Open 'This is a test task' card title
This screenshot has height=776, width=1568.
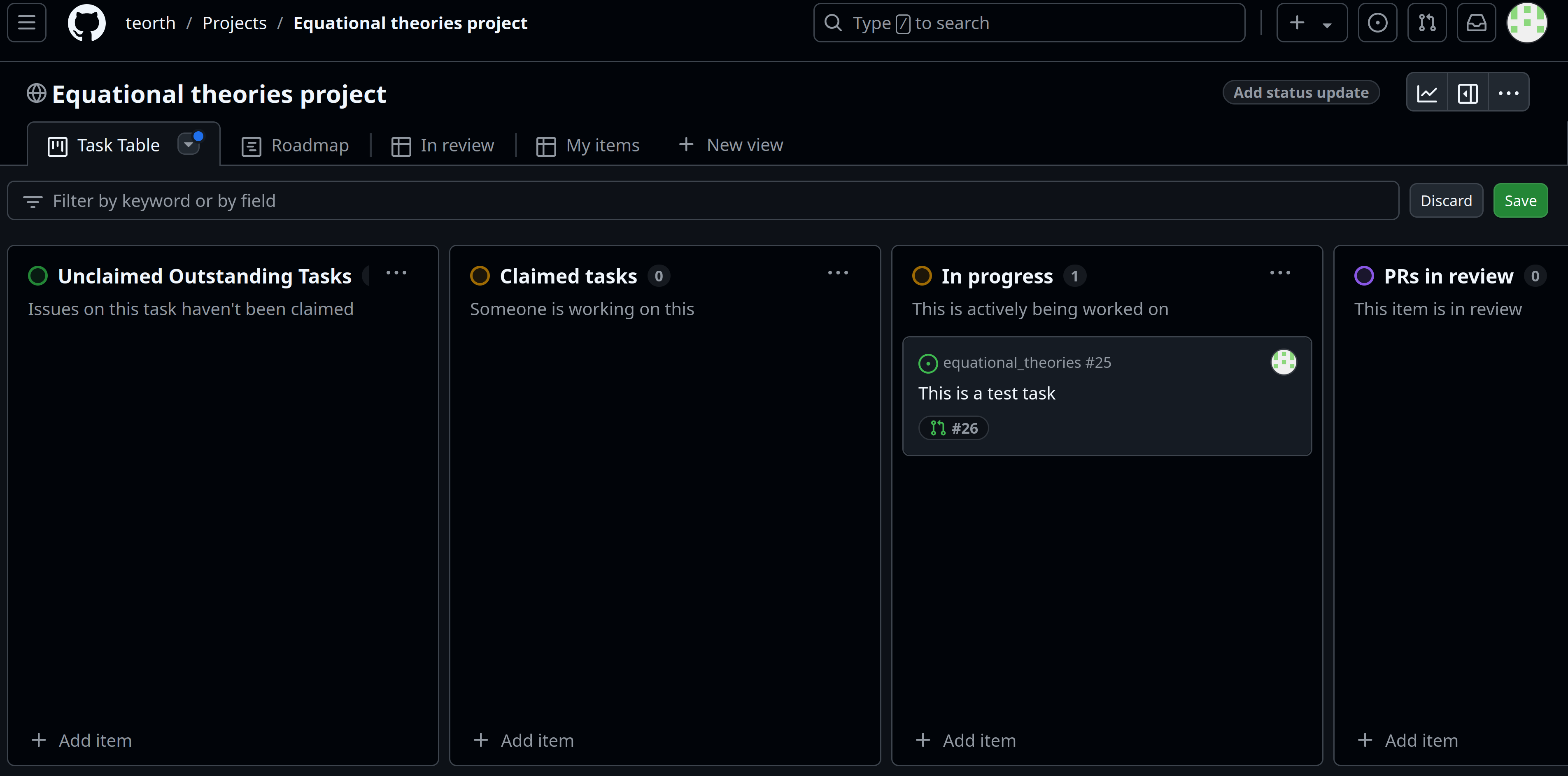pyautogui.click(x=987, y=394)
